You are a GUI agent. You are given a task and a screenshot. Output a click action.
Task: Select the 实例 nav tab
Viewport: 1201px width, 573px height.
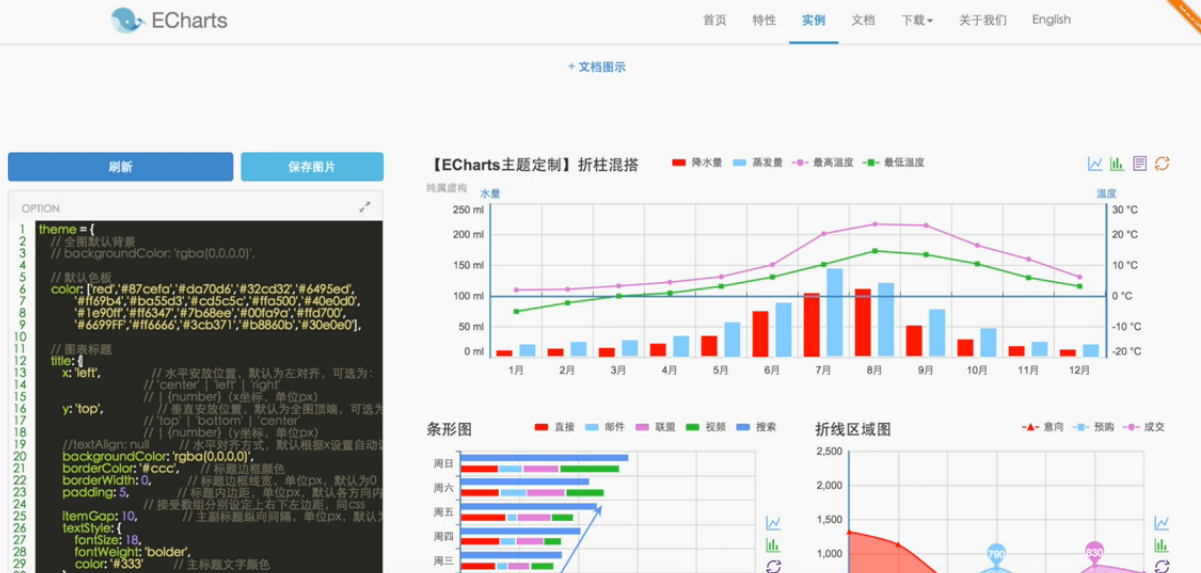coord(814,20)
